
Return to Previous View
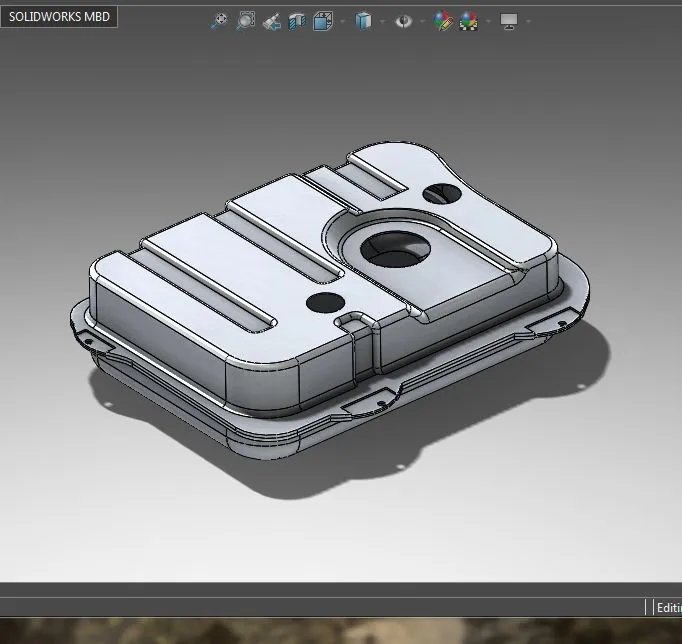coord(271,21)
